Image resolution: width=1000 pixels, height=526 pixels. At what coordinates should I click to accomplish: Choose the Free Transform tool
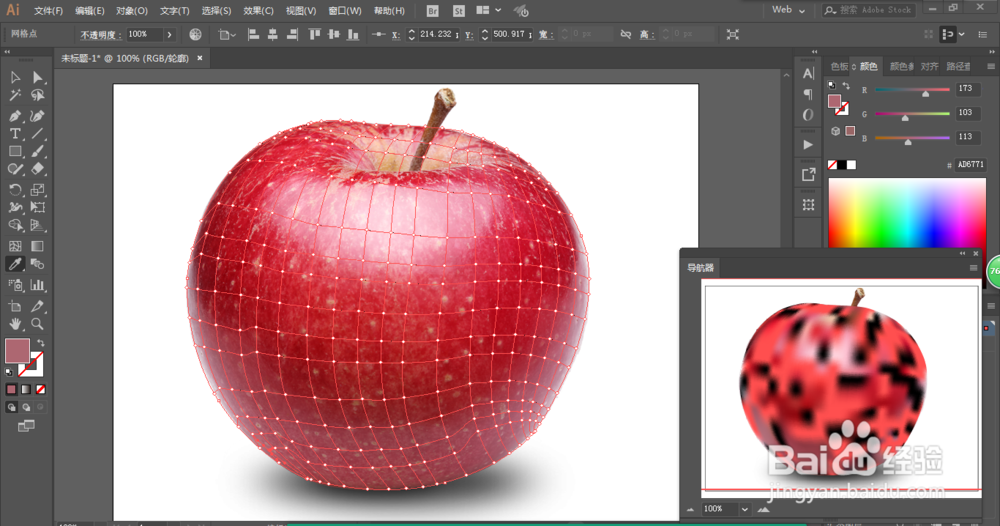click(38, 208)
